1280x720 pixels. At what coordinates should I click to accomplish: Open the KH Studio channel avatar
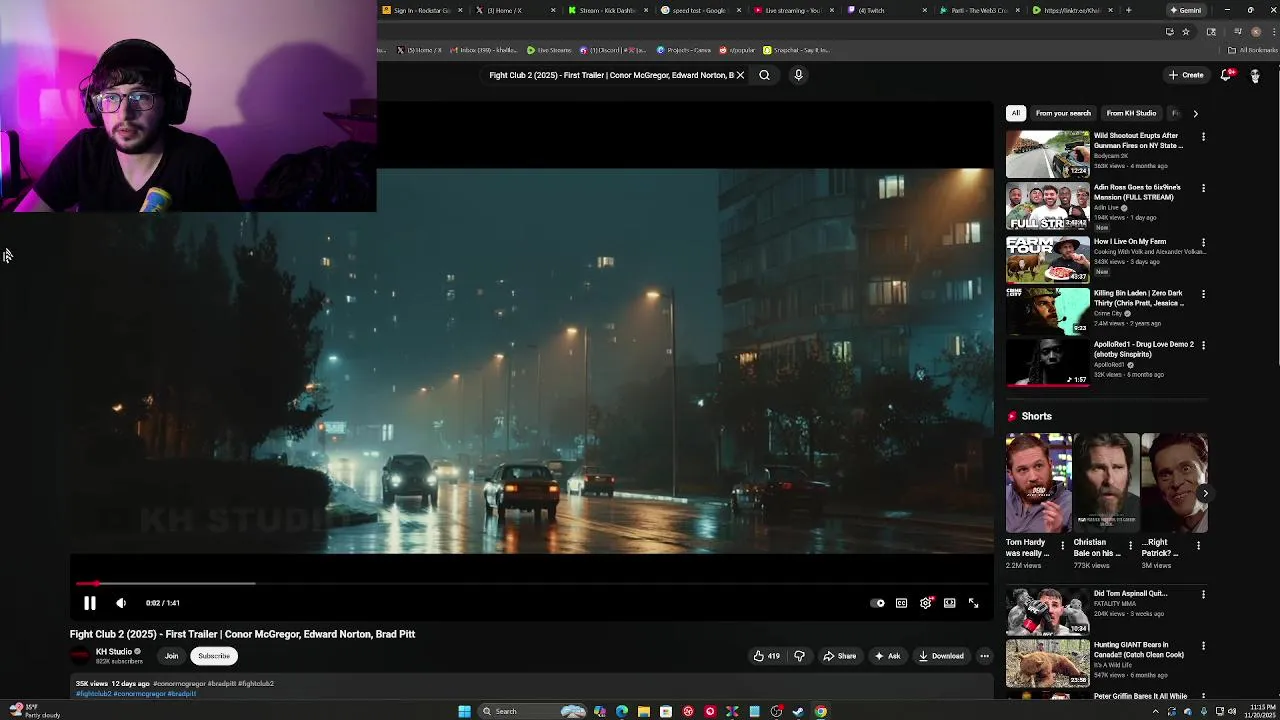(80, 656)
